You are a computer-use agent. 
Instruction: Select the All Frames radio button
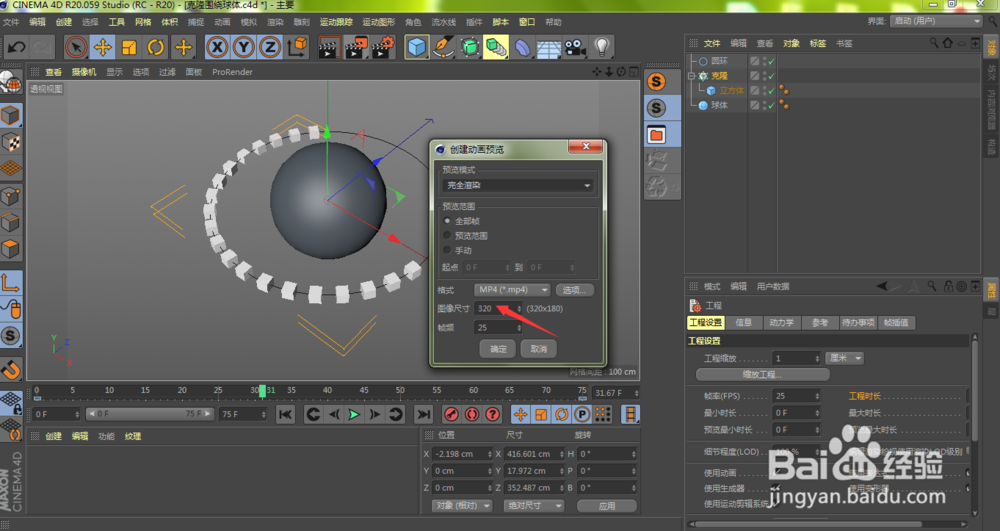(447, 221)
